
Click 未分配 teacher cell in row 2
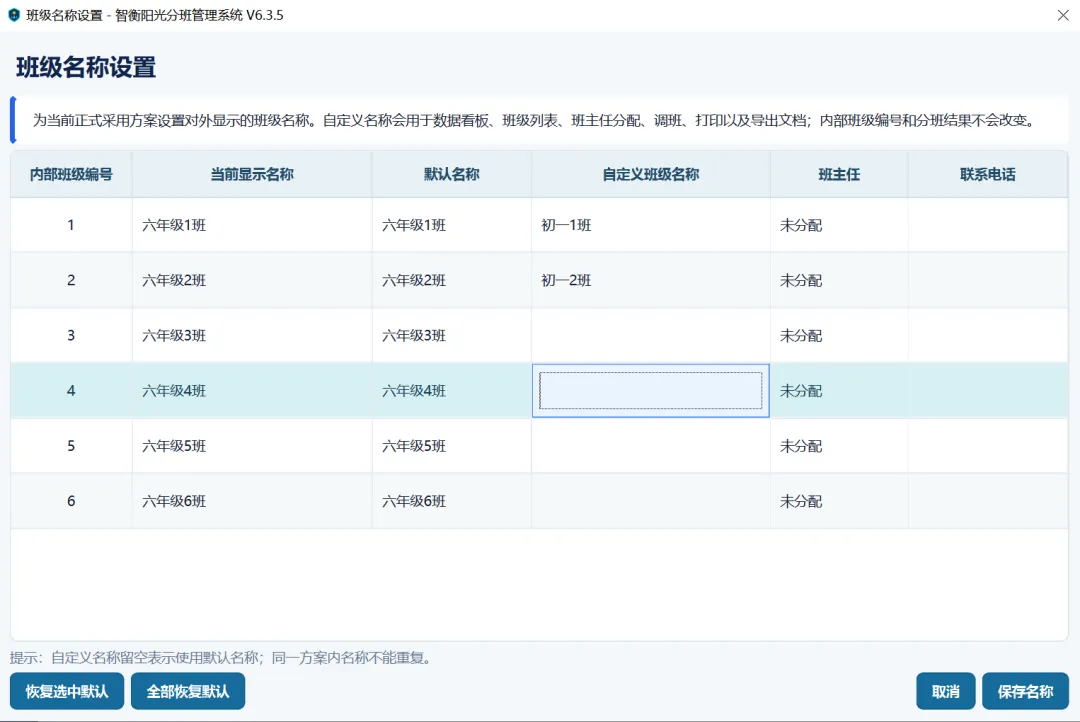pos(839,280)
